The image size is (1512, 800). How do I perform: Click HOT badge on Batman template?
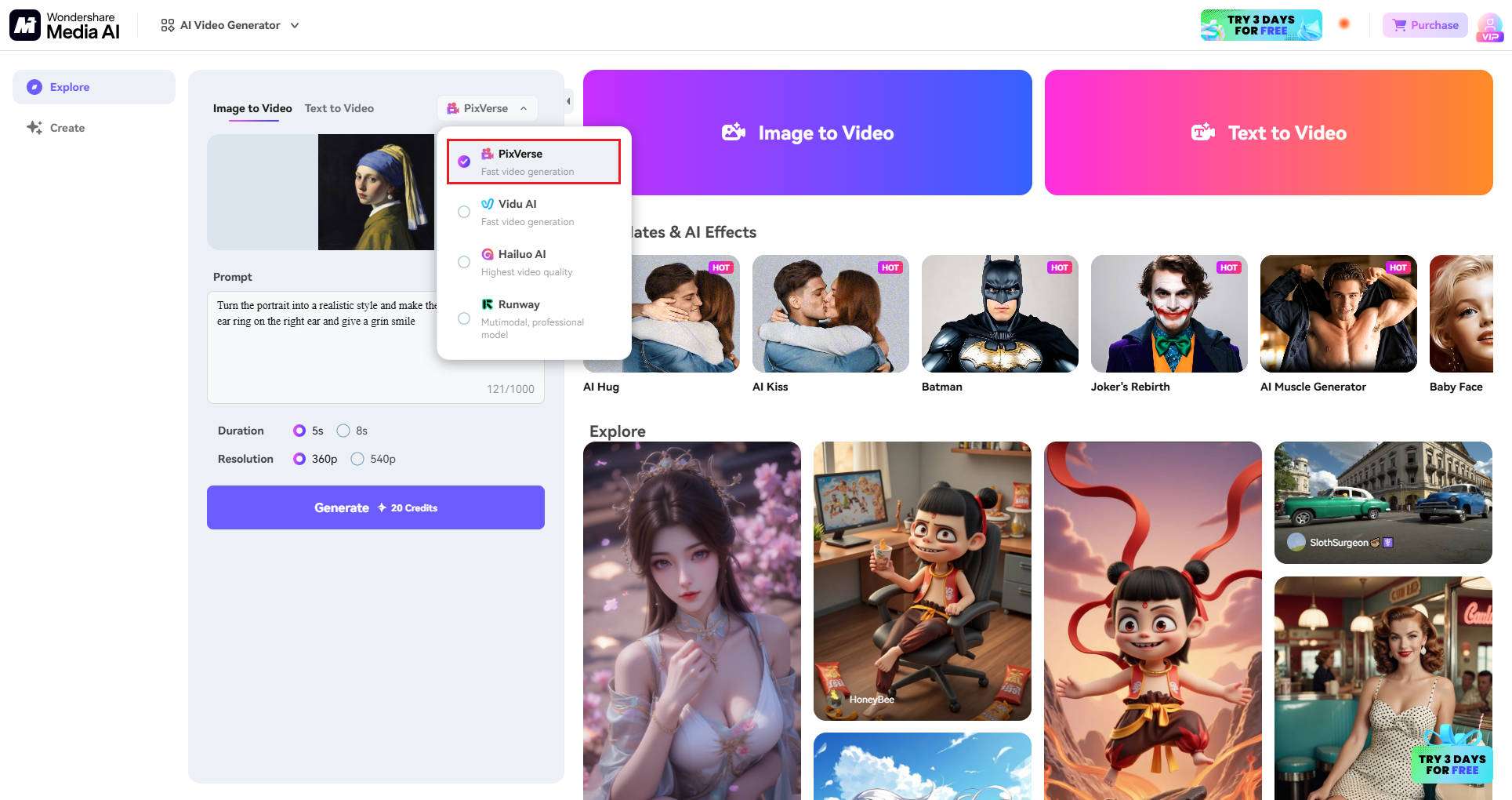pyautogui.click(x=1060, y=267)
